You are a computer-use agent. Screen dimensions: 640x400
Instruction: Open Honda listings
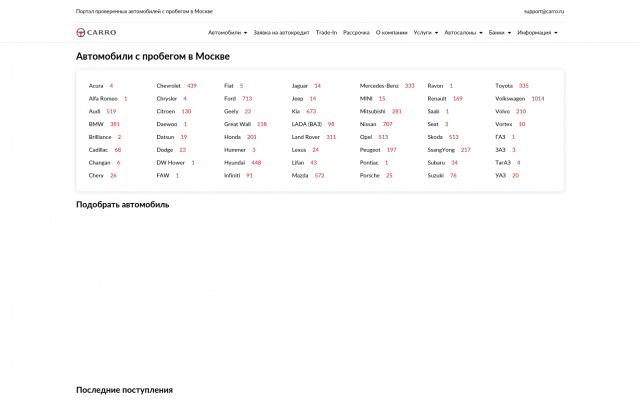coord(232,137)
